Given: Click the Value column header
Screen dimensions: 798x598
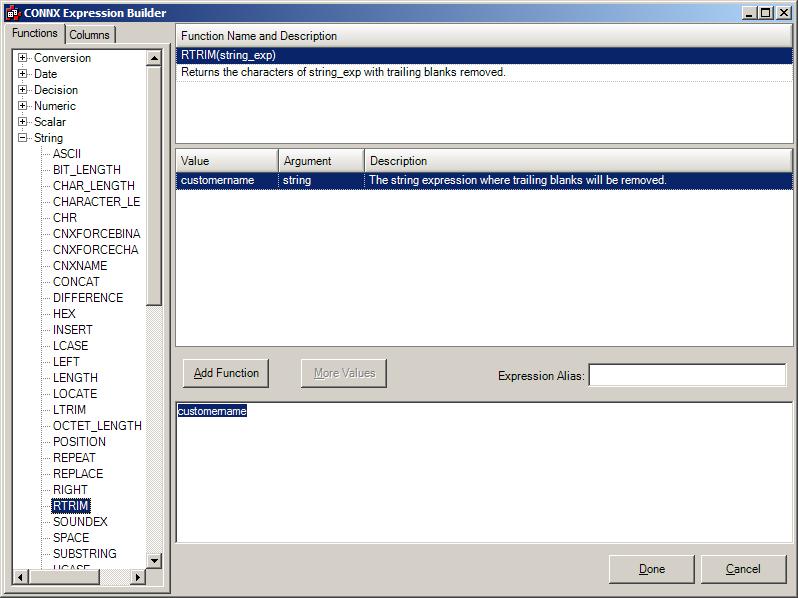Looking at the screenshot, I should [x=227, y=161].
